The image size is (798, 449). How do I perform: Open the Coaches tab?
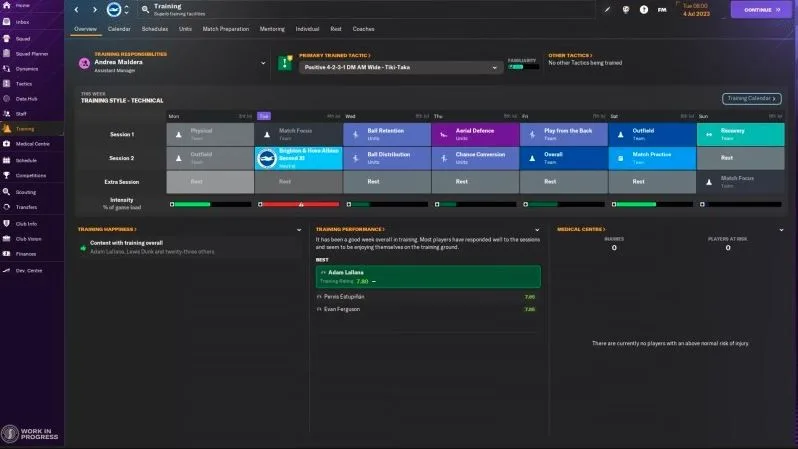point(363,29)
